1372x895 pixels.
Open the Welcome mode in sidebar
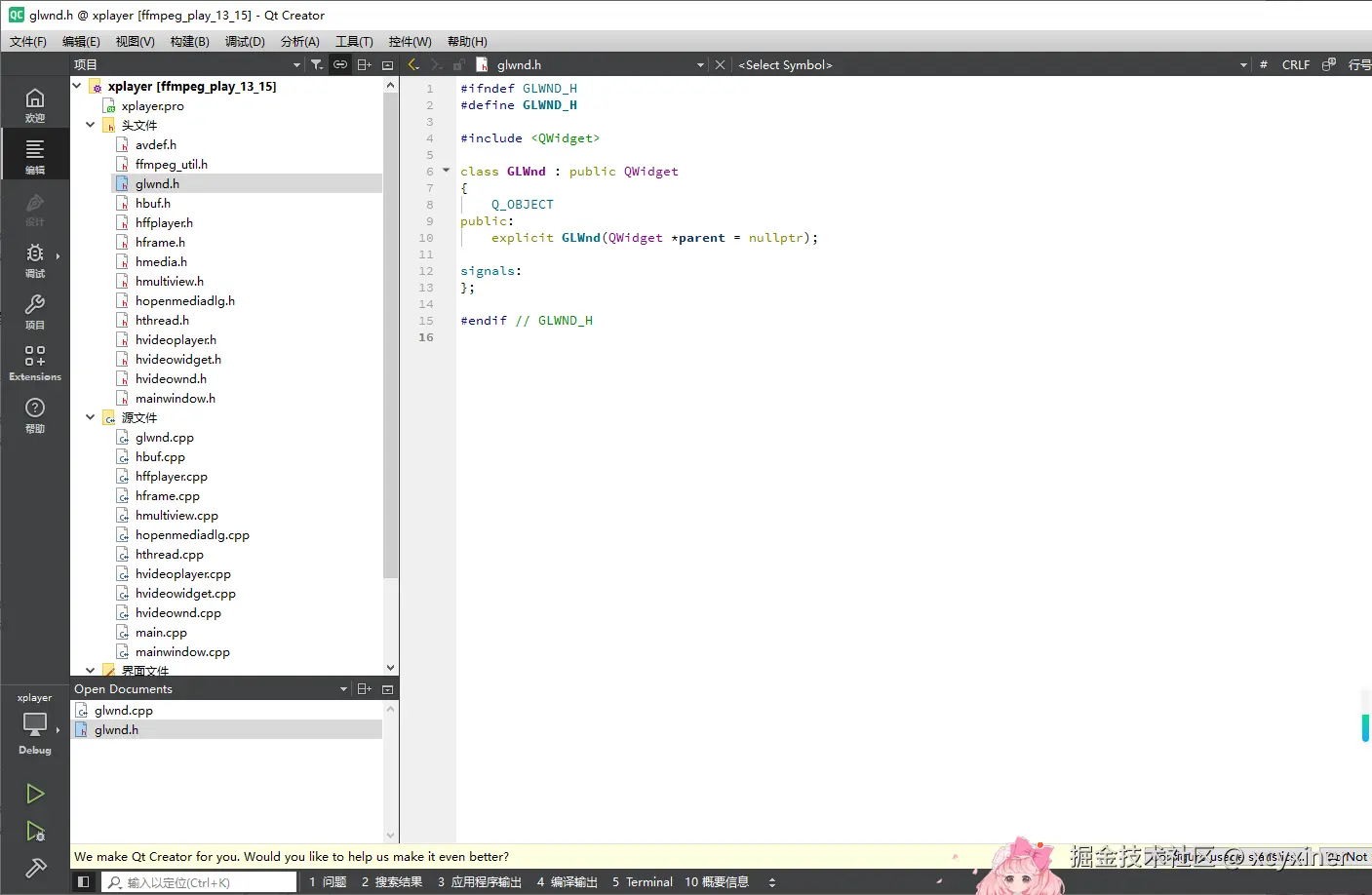click(x=35, y=103)
